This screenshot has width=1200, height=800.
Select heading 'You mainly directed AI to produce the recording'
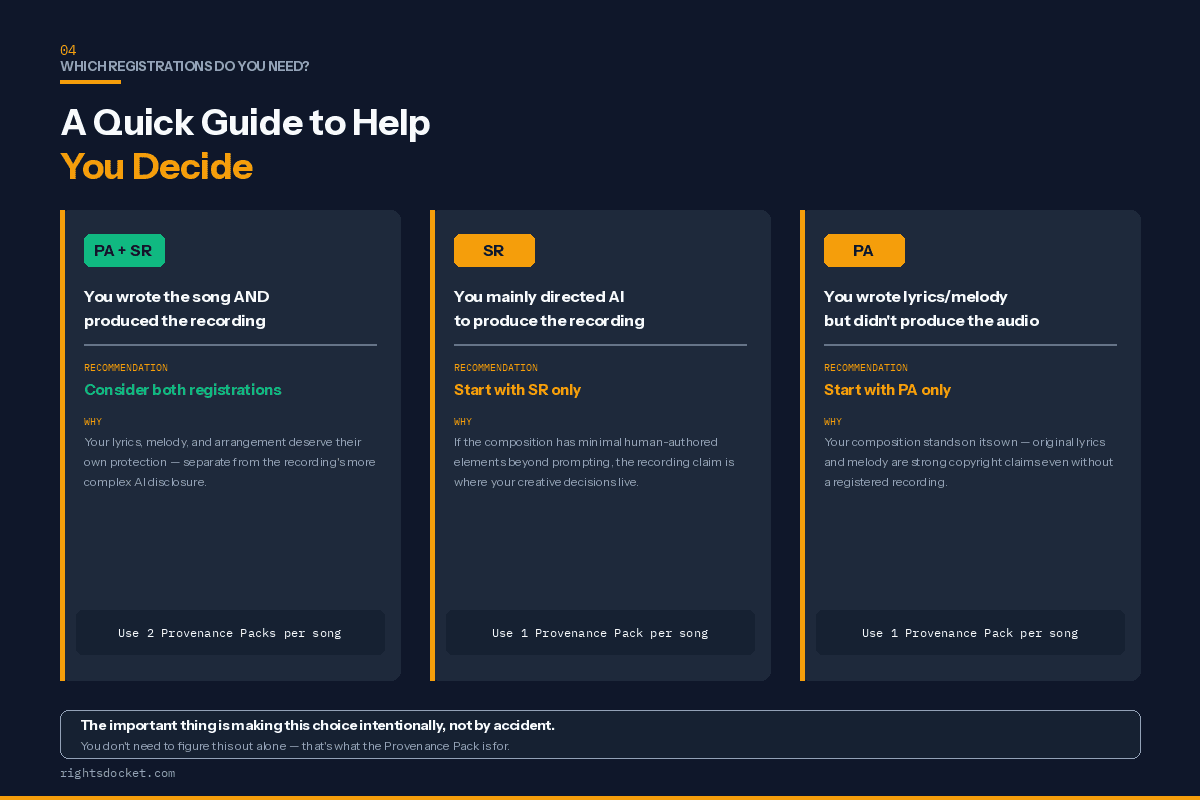tap(549, 309)
